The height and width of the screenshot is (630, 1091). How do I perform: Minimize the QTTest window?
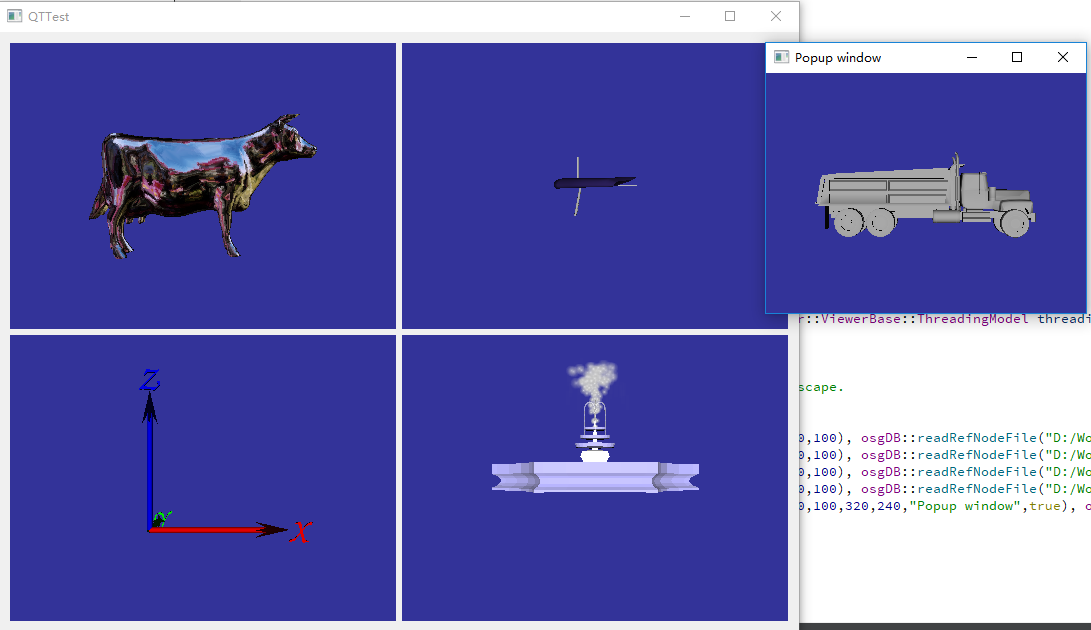pos(685,16)
